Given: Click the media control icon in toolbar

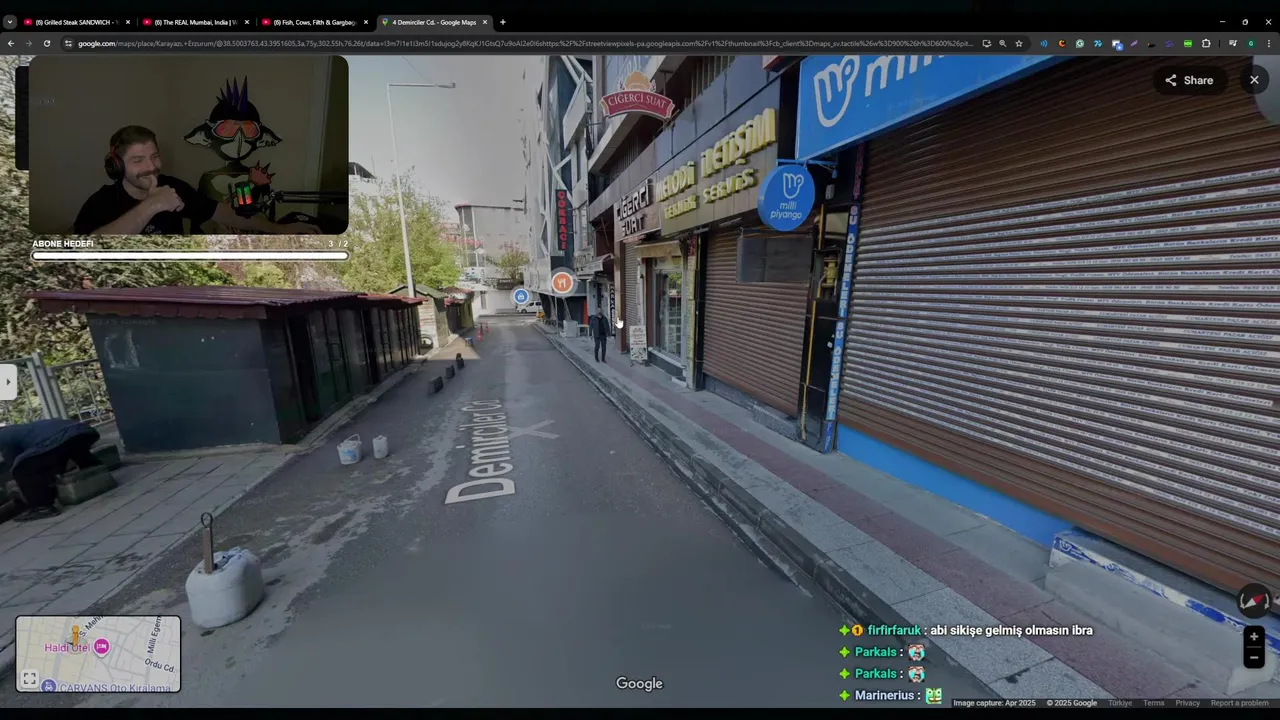Looking at the screenshot, I should click(1233, 43).
